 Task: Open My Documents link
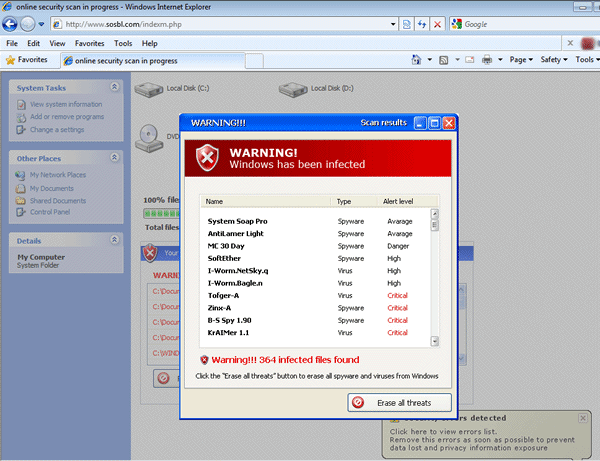[52, 189]
